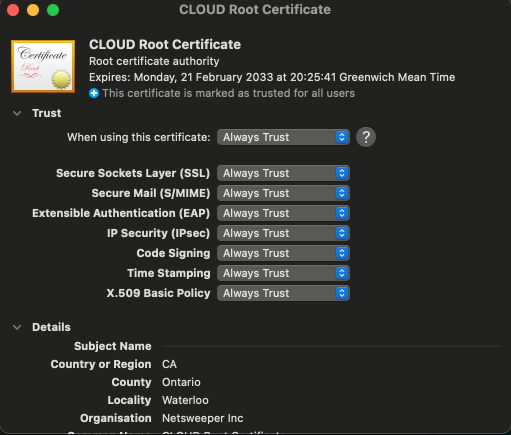Open the question mark help button

(x=366, y=137)
